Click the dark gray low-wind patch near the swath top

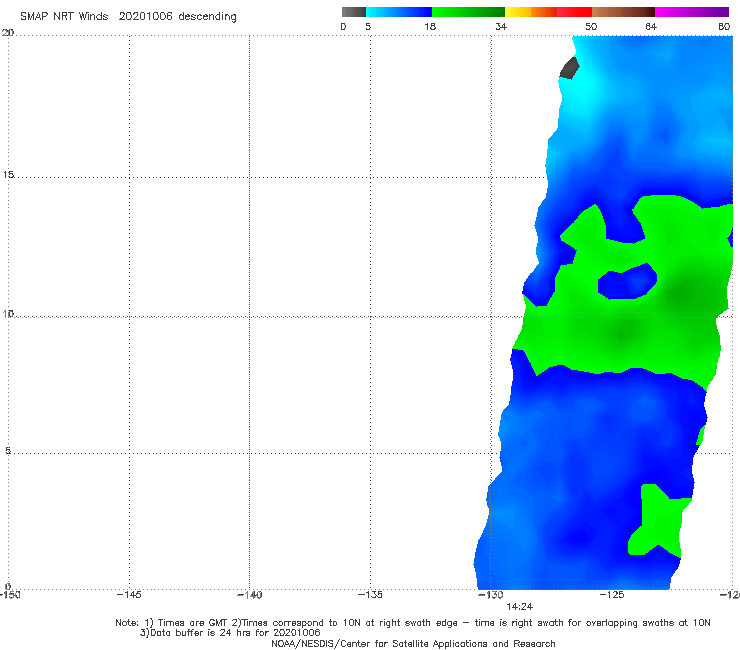[569, 68]
